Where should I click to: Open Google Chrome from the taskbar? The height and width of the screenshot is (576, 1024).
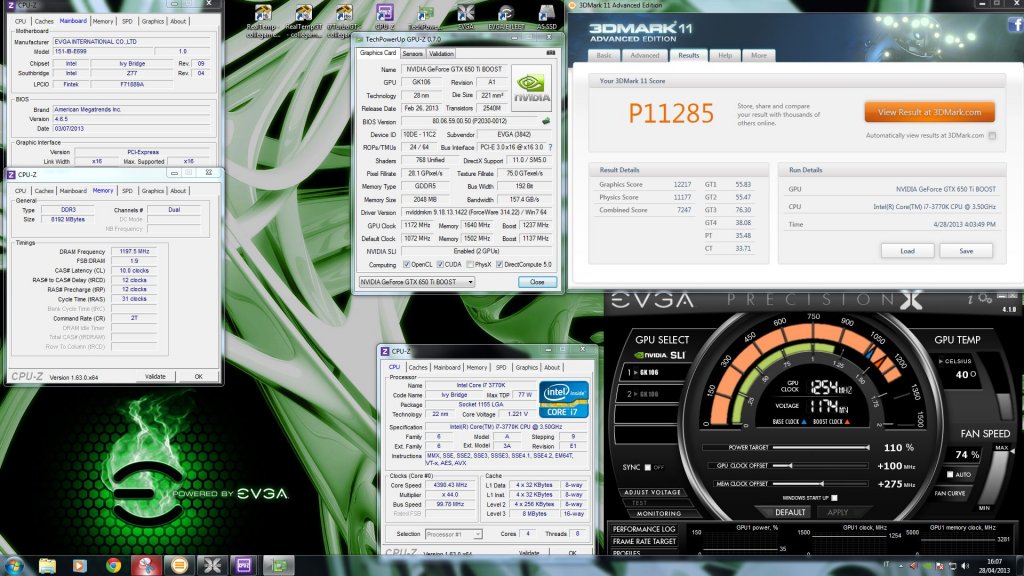[x=113, y=565]
